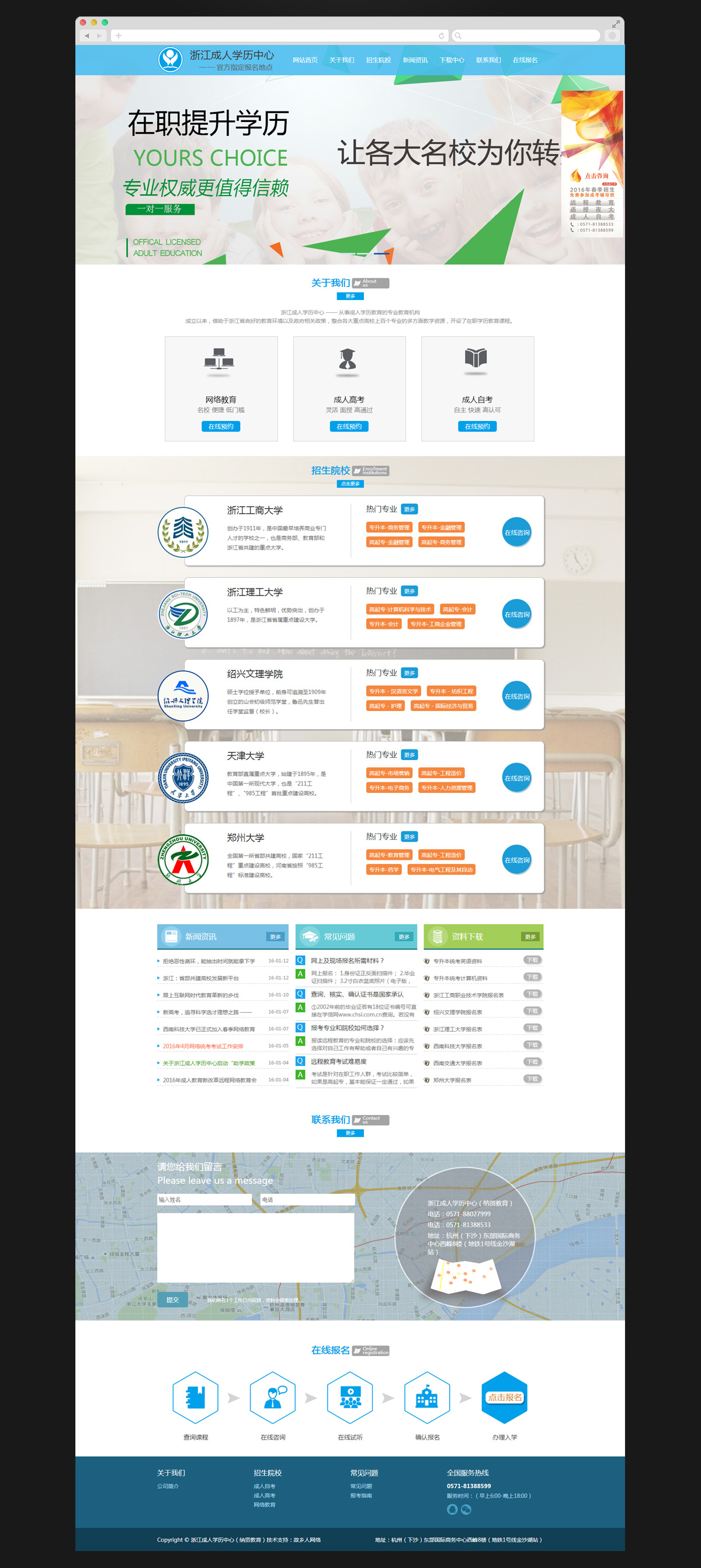Screen dimensions: 701x1568
Task: Reload the page with the refresh icon
Action: [x=441, y=36]
